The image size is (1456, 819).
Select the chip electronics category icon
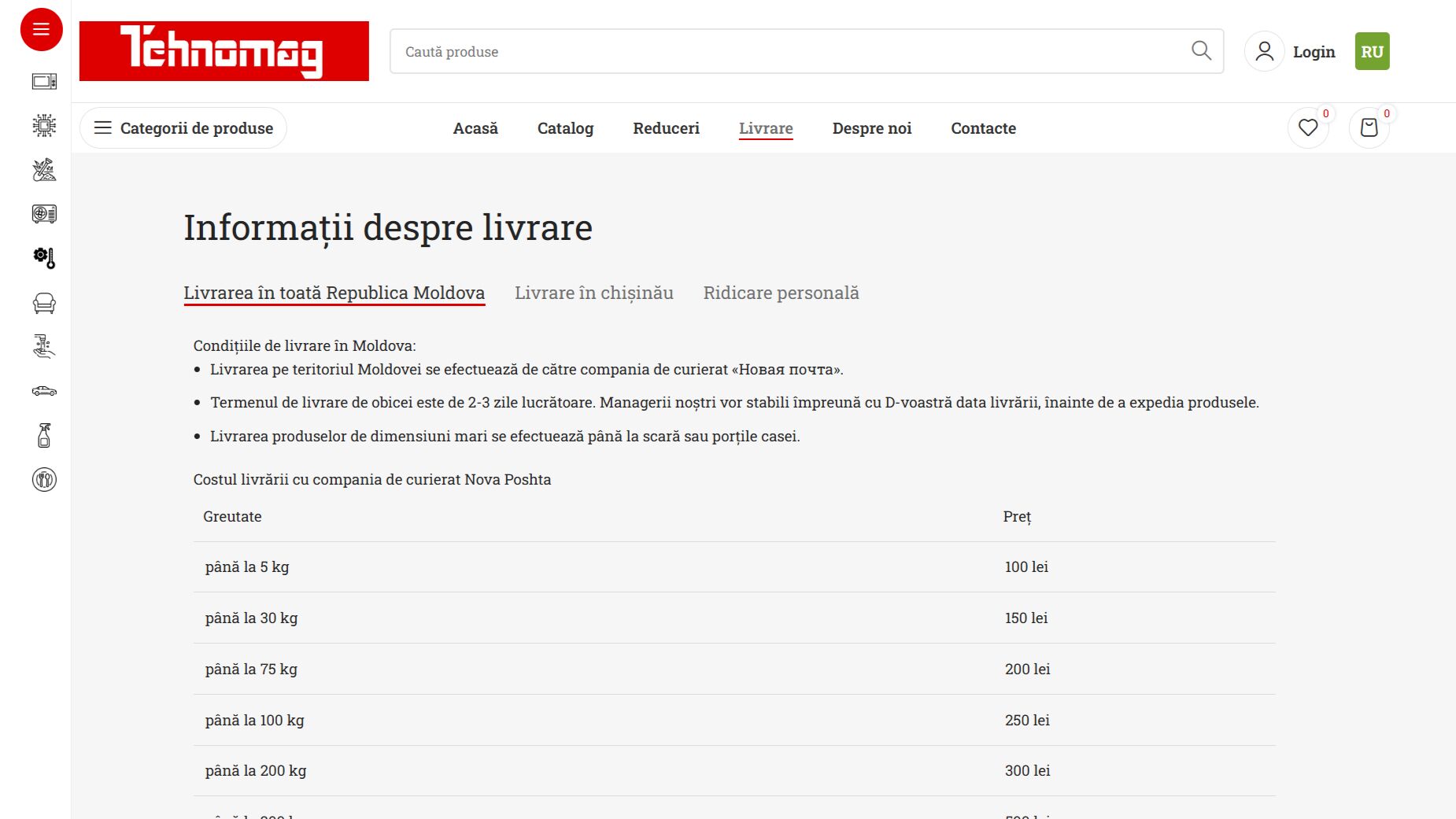(44, 125)
